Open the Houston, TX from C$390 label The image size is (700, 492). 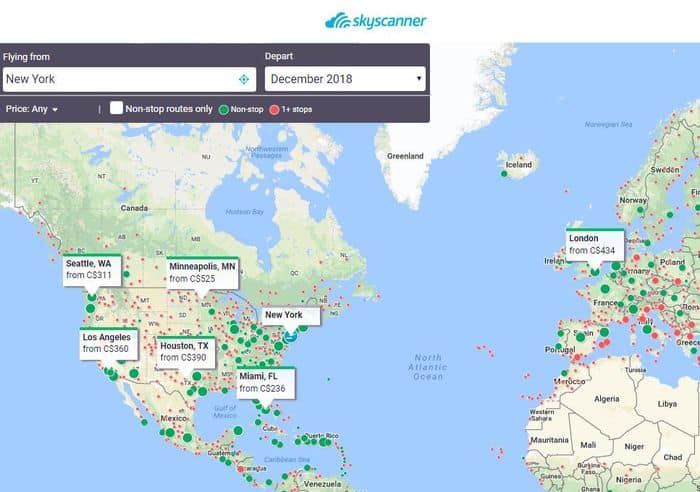tap(183, 351)
